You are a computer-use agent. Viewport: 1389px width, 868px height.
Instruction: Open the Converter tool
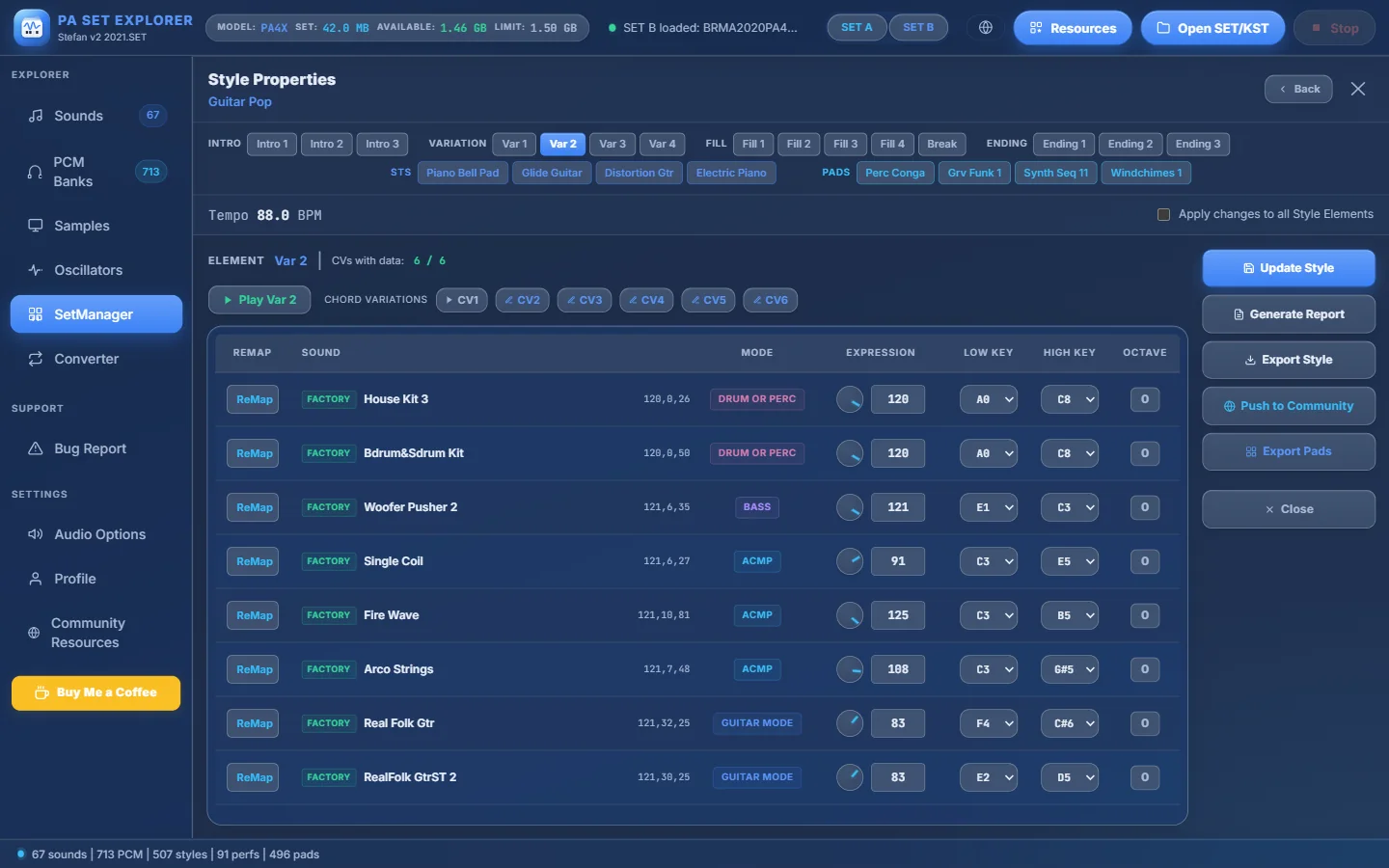96,359
